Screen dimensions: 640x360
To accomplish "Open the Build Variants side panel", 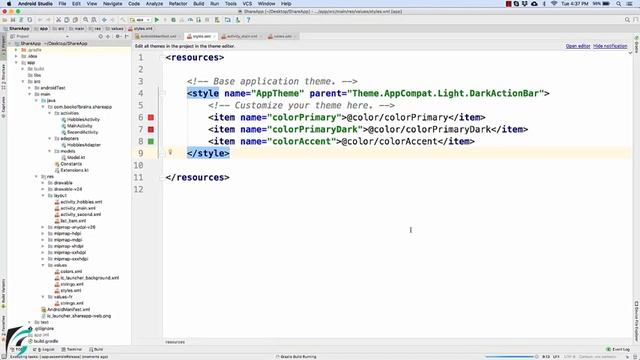I will point(3,294).
